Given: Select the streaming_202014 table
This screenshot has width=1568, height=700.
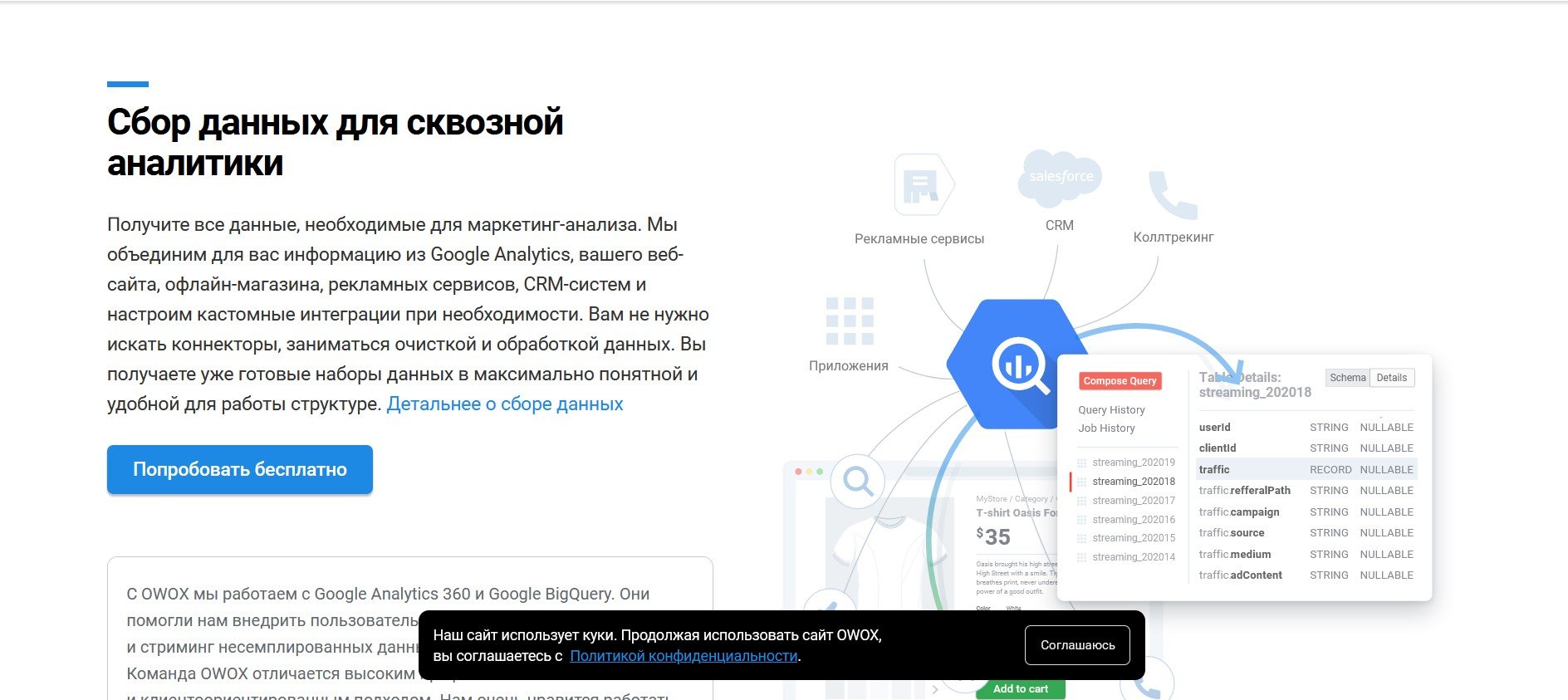Looking at the screenshot, I should coord(1133,557).
